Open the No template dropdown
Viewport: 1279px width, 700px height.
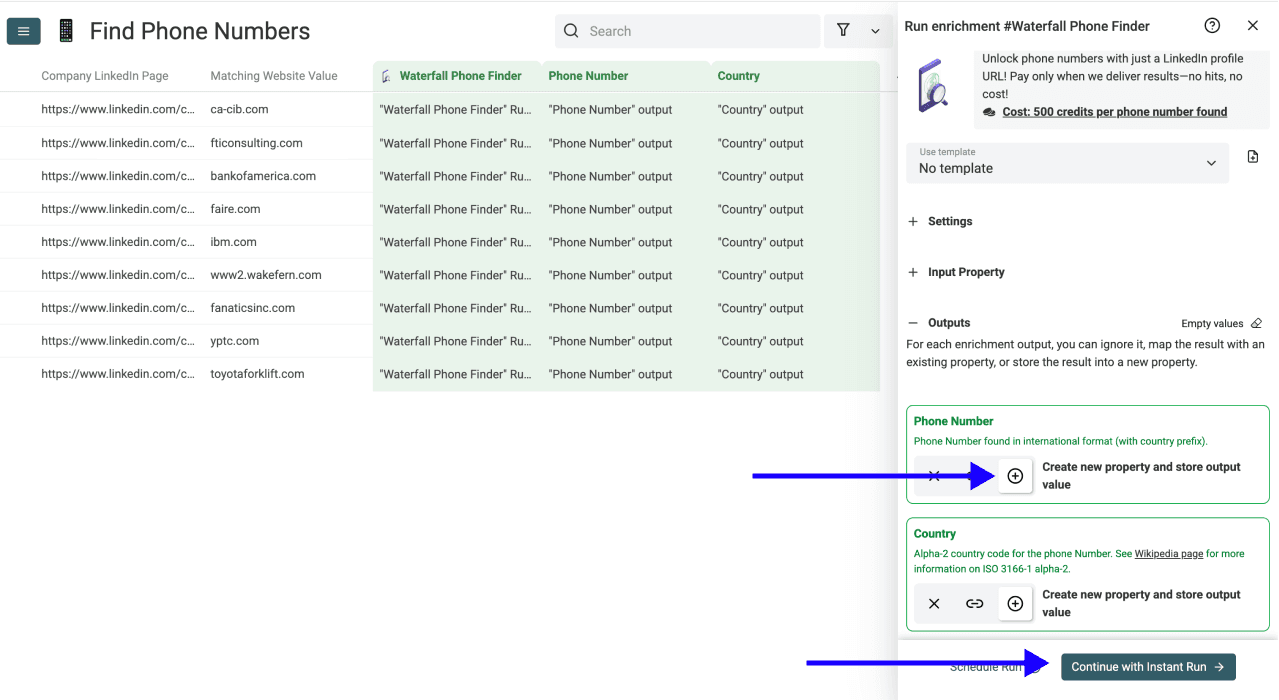(x=1067, y=163)
